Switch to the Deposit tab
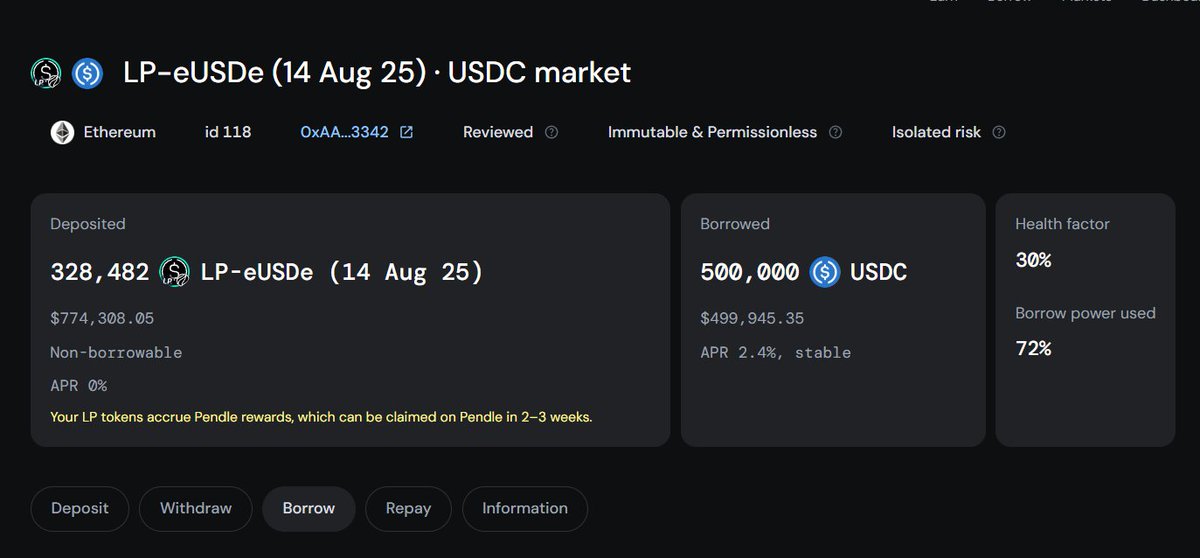The image size is (1200, 558). tap(80, 508)
